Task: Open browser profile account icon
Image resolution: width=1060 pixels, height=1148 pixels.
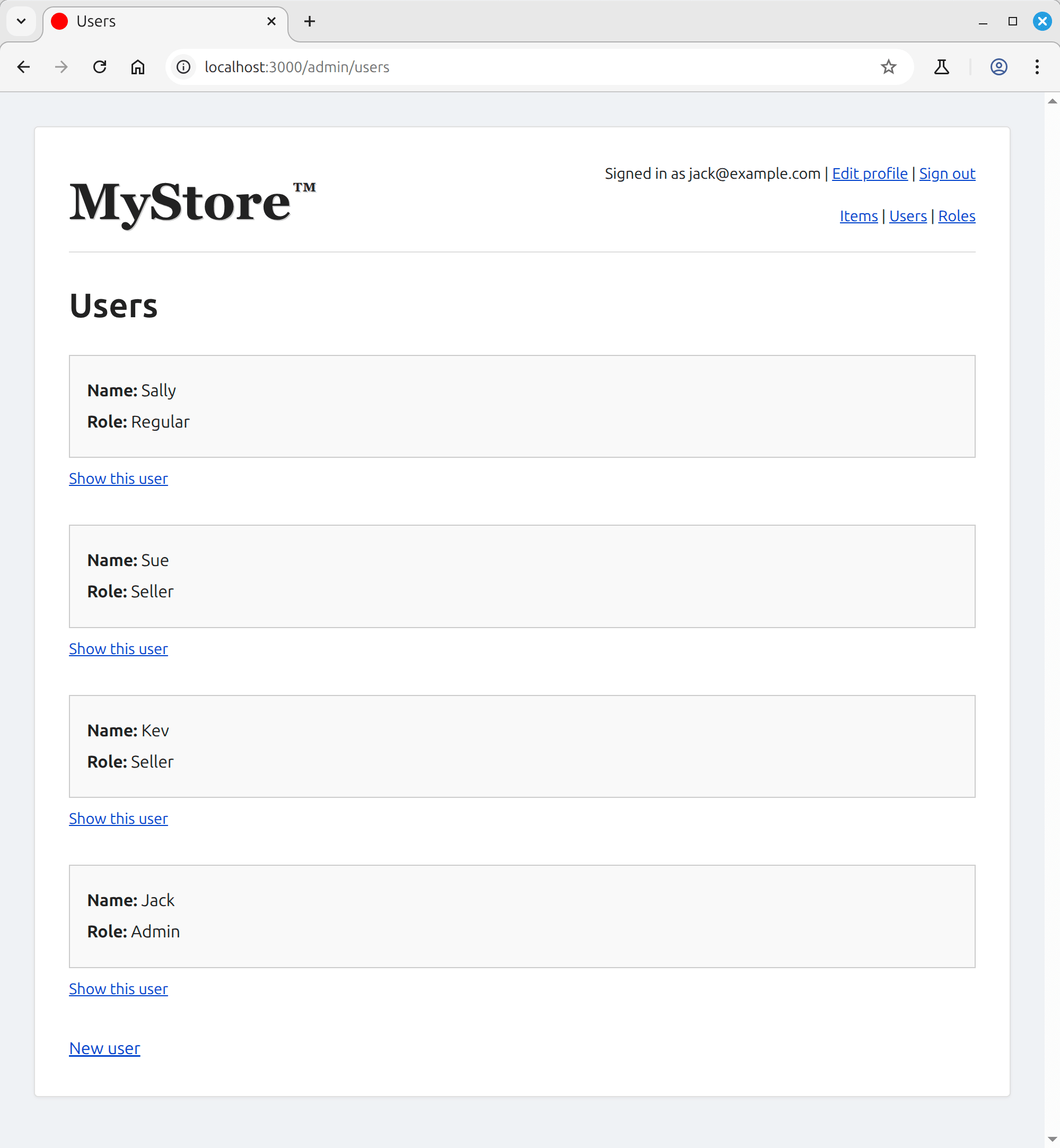Action: [998, 67]
